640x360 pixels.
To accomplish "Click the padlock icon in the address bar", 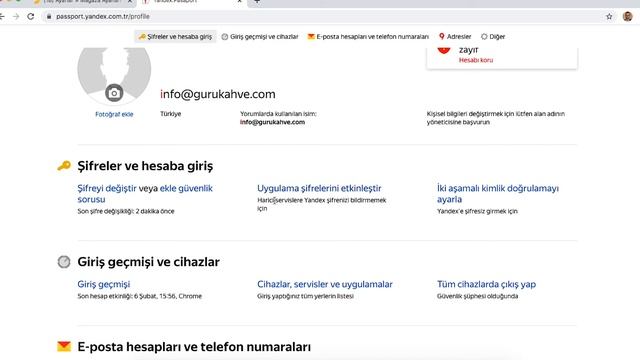I will (49, 16).
